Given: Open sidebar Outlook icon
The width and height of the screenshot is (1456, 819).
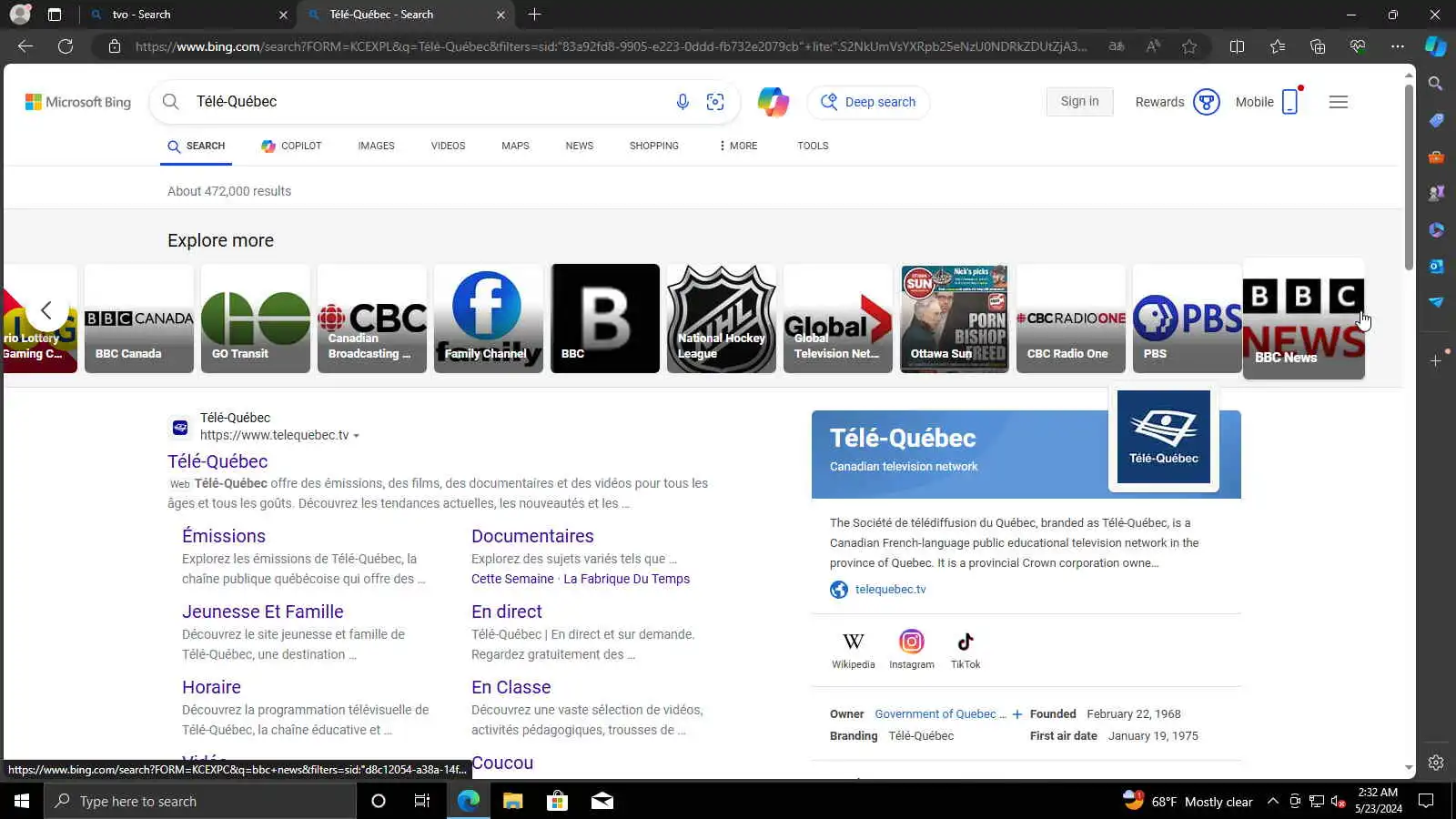Looking at the screenshot, I should (x=1436, y=266).
